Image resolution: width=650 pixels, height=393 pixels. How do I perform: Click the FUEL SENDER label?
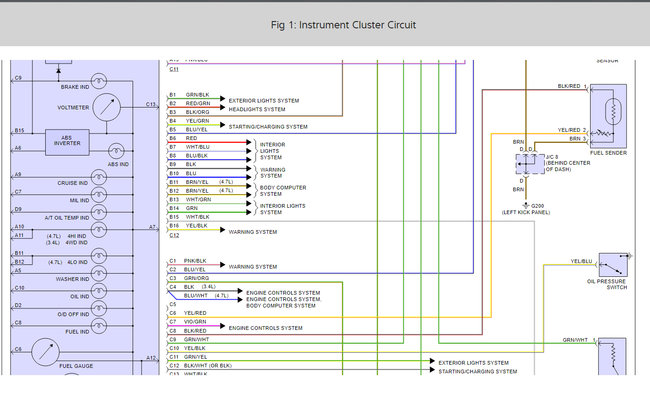click(609, 153)
